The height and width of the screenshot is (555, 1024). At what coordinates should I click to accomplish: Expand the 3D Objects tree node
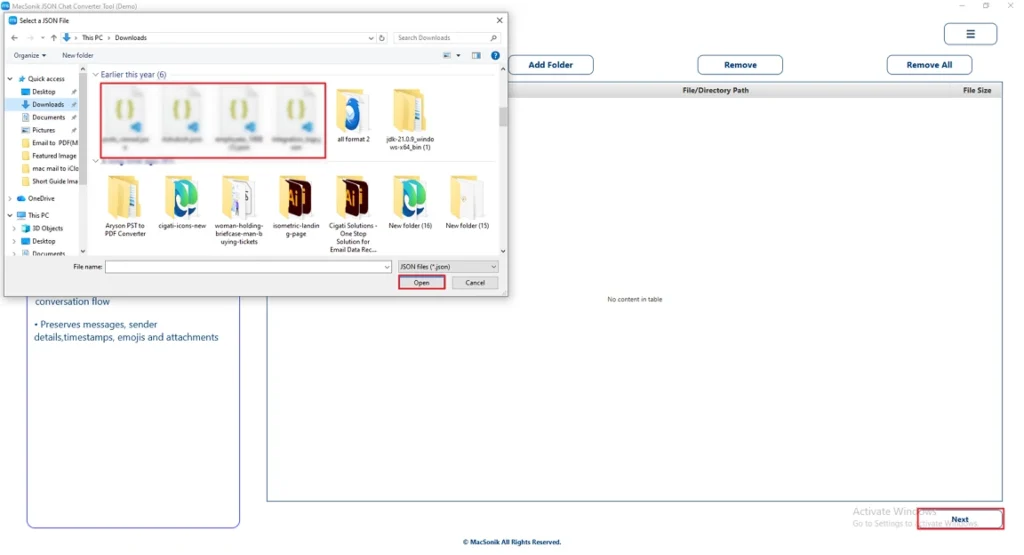[14, 229]
